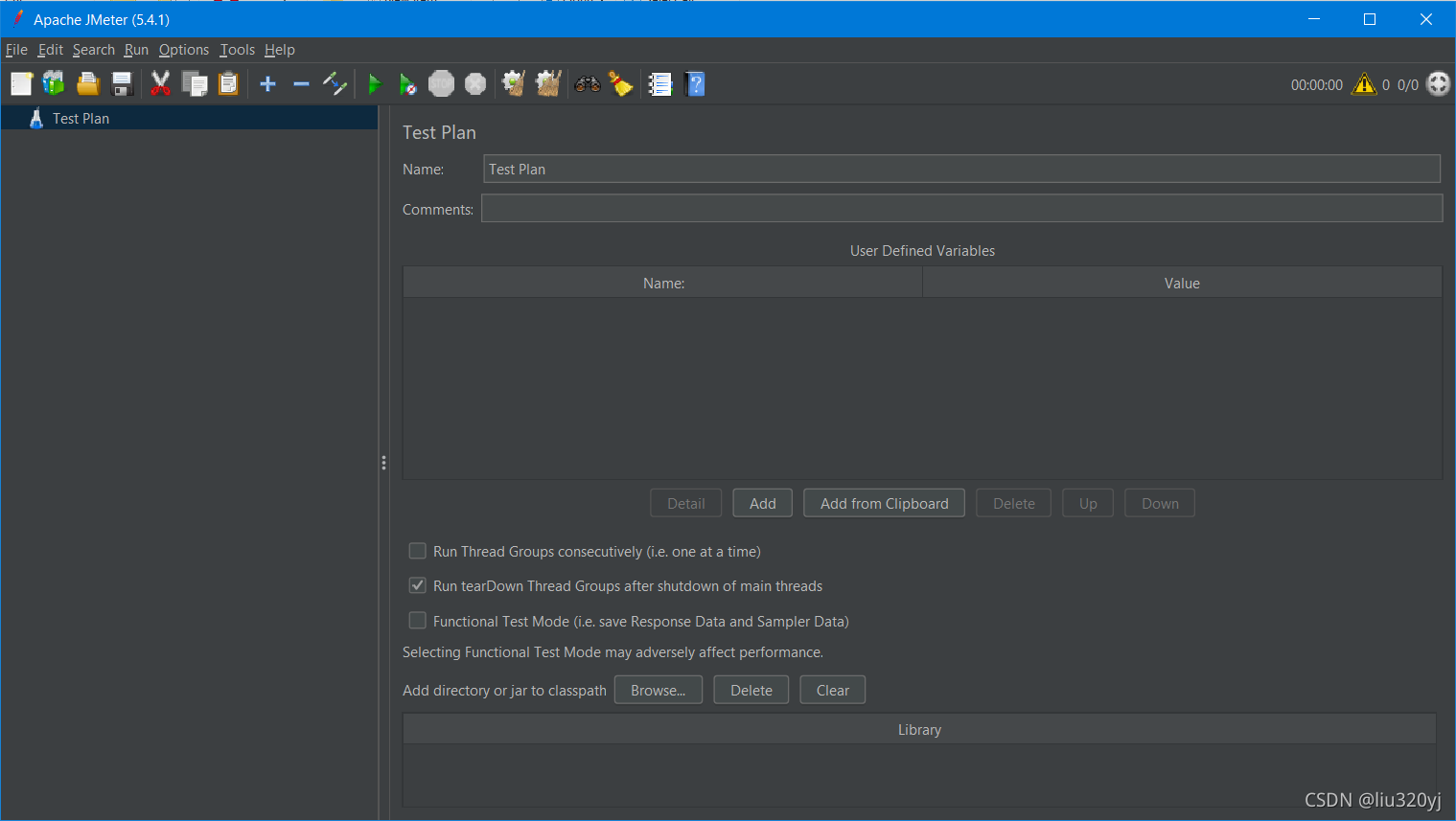
Task: Click into the Comments input field
Action: [961, 208]
